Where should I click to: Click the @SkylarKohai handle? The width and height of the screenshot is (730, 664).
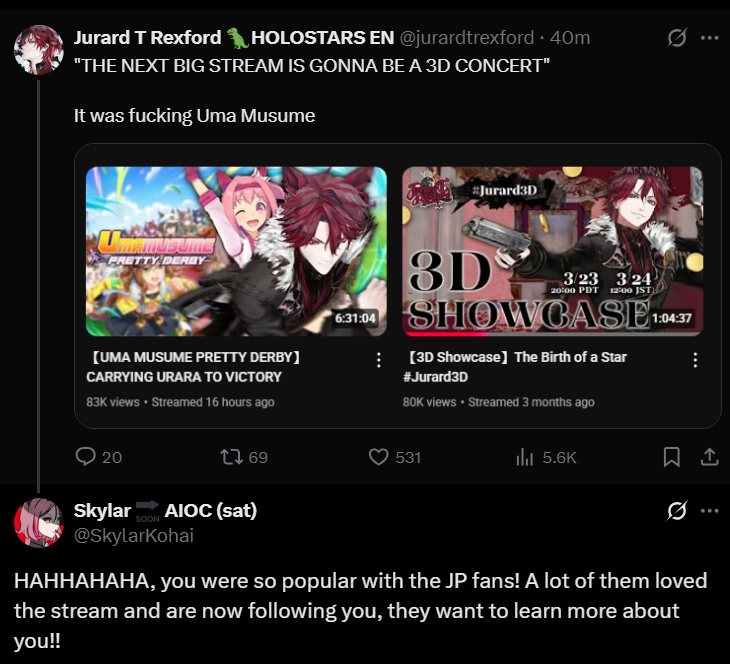coord(134,535)
